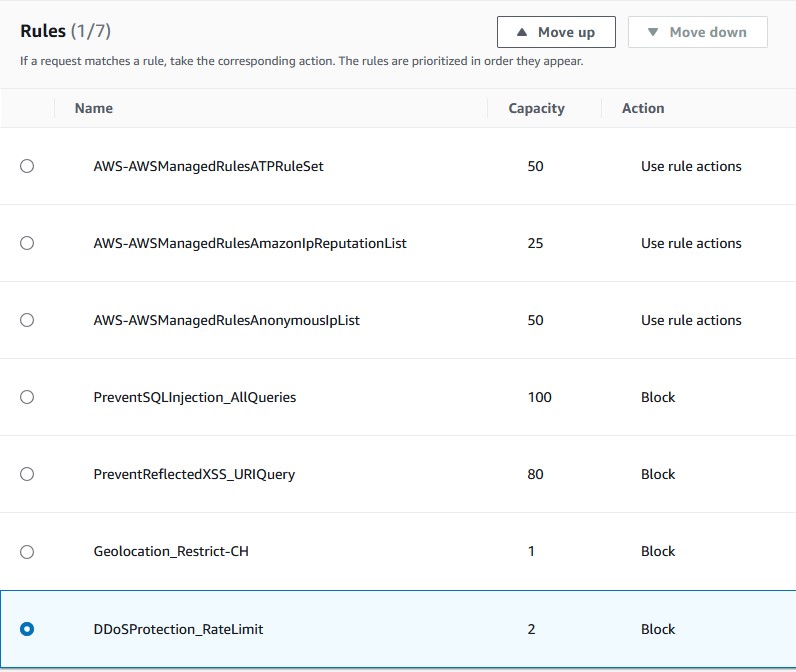Screen dimensions: 796x672
Task: Click Block action for PreventSQLInjection_AllQueries
Action: point(658,397)
